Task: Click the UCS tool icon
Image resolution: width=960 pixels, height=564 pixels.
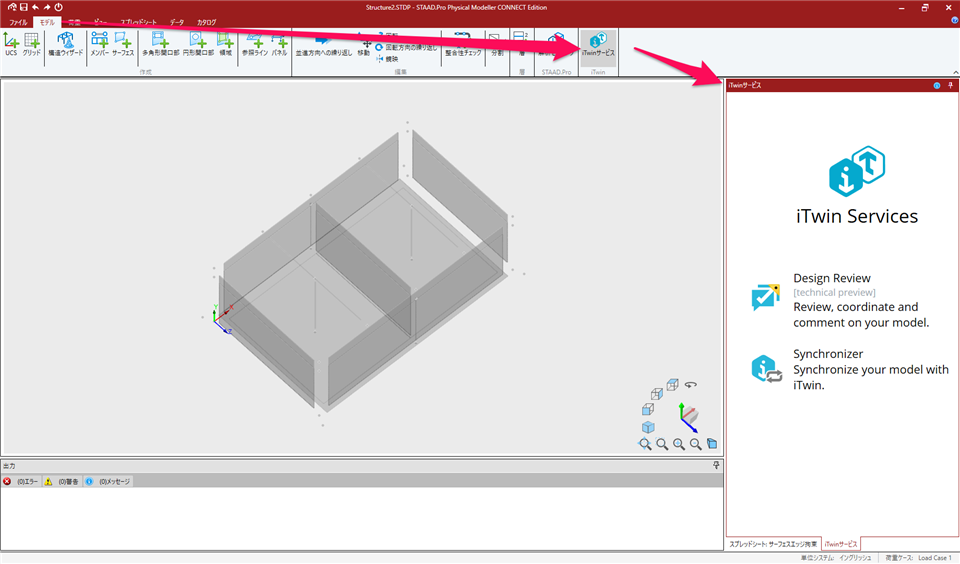Action: pyautogui.click(x=10, y=43)
